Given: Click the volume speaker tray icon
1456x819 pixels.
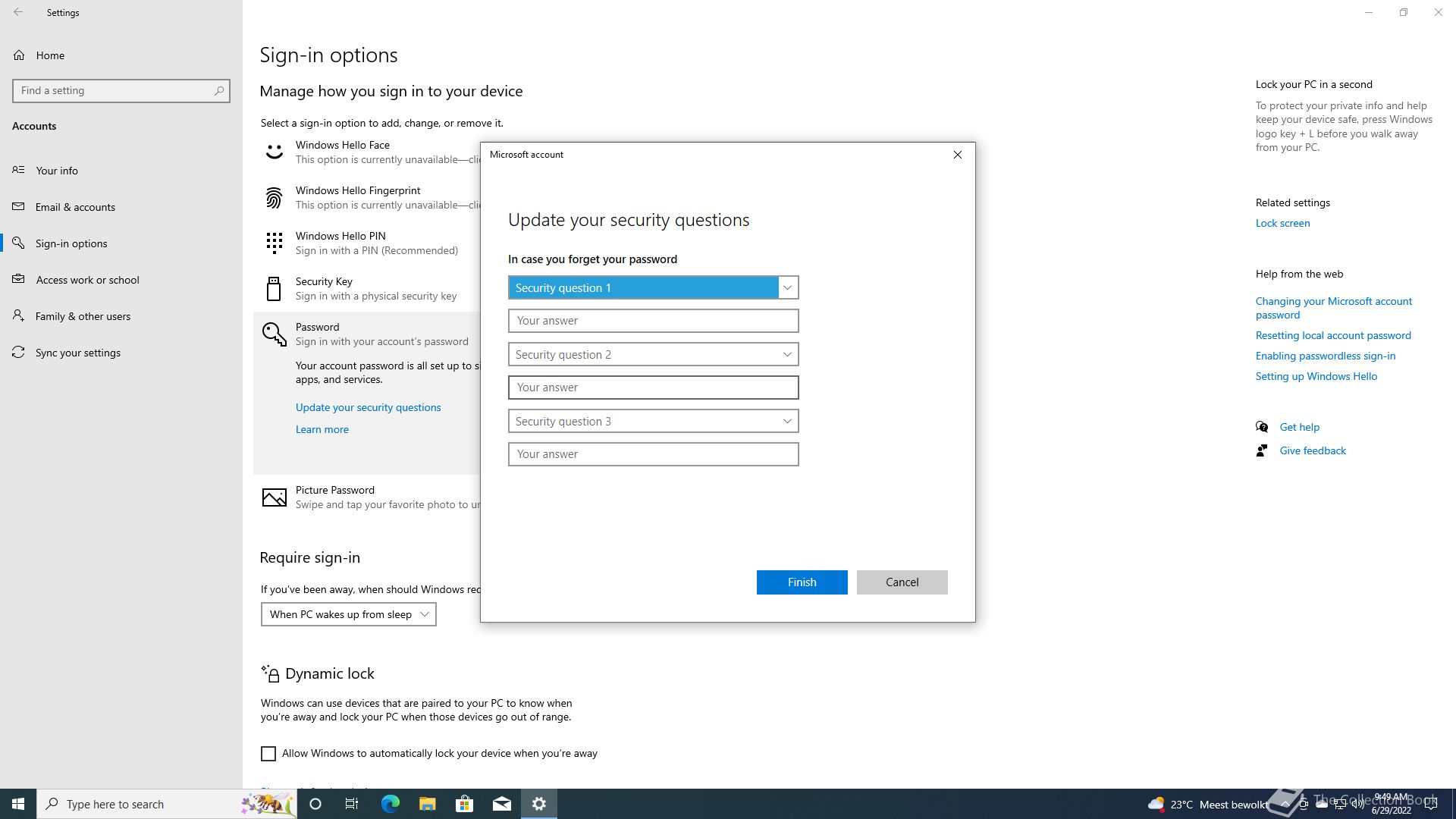Looking at the screenshot, I should coord(1358,805).
